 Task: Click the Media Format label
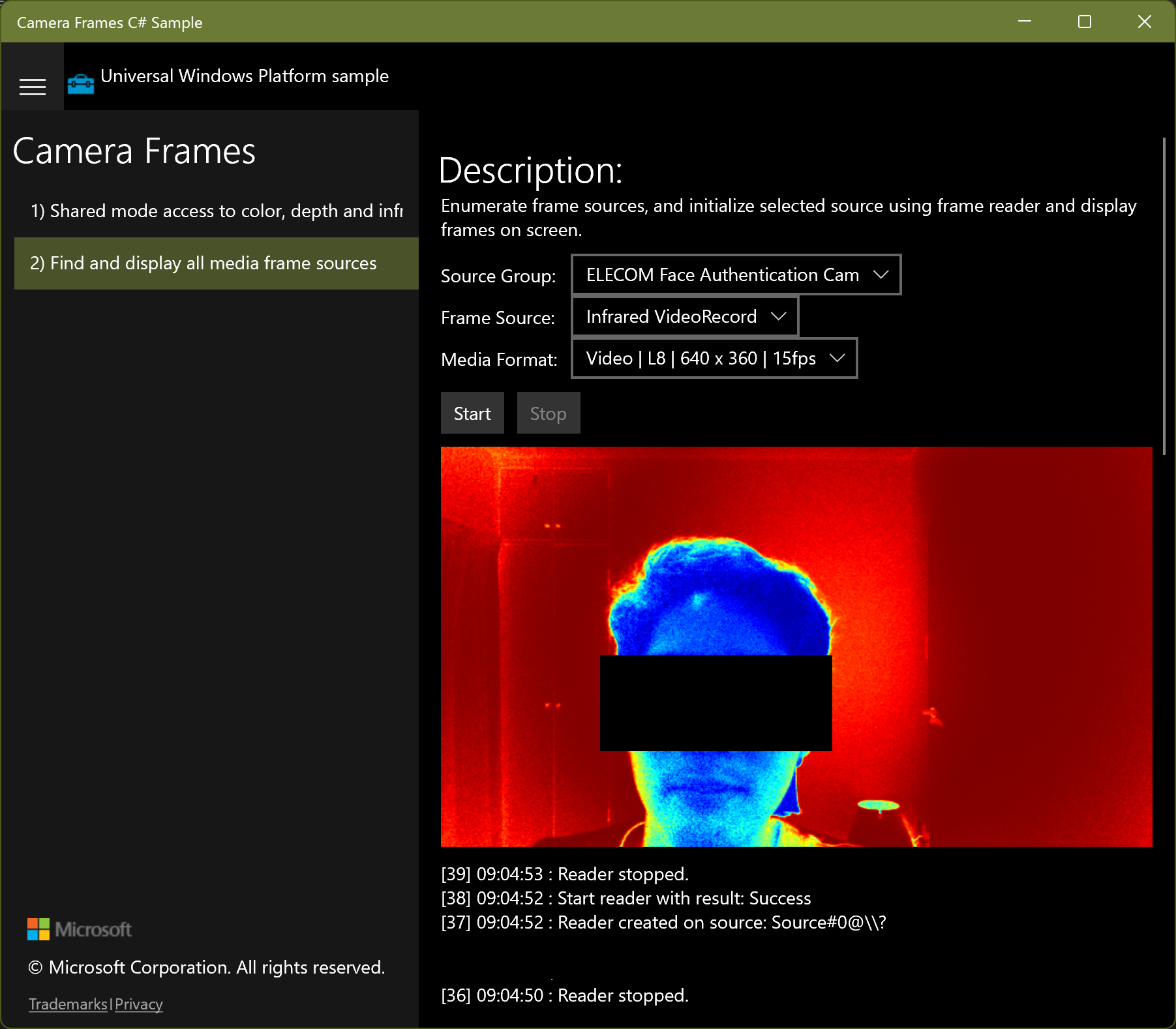(499, 359)
